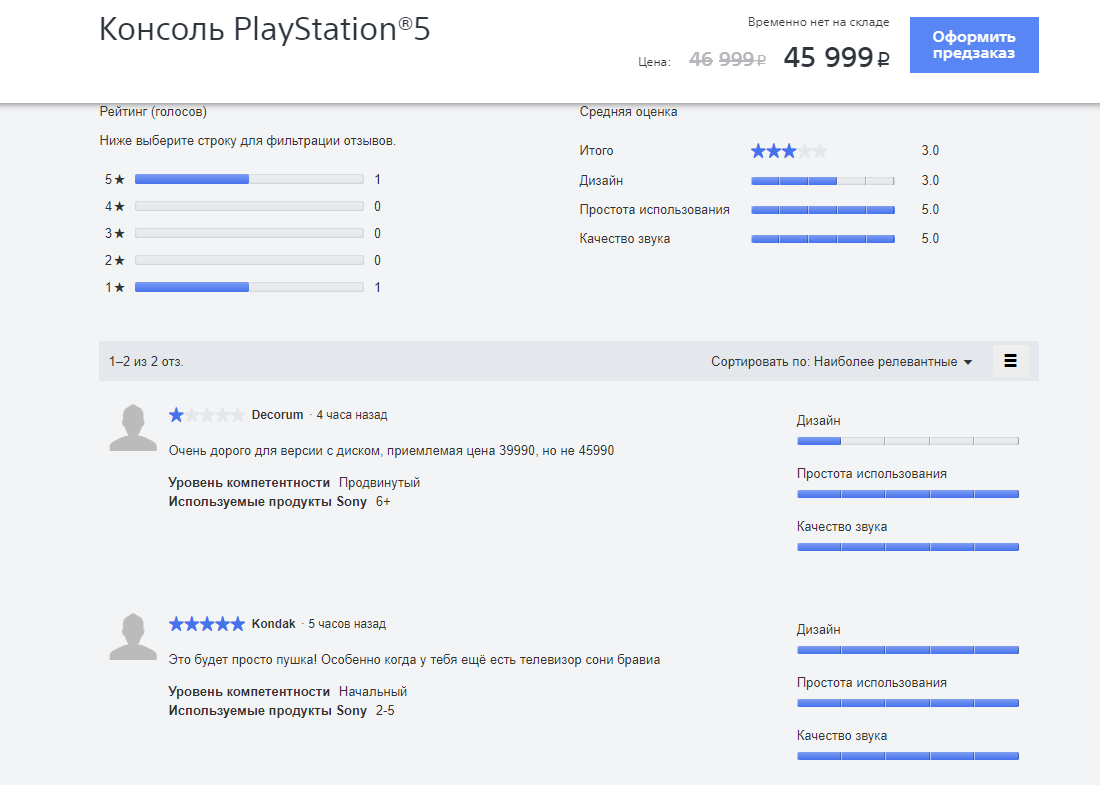Click the third star in the Итого rating

click(789, 150)
